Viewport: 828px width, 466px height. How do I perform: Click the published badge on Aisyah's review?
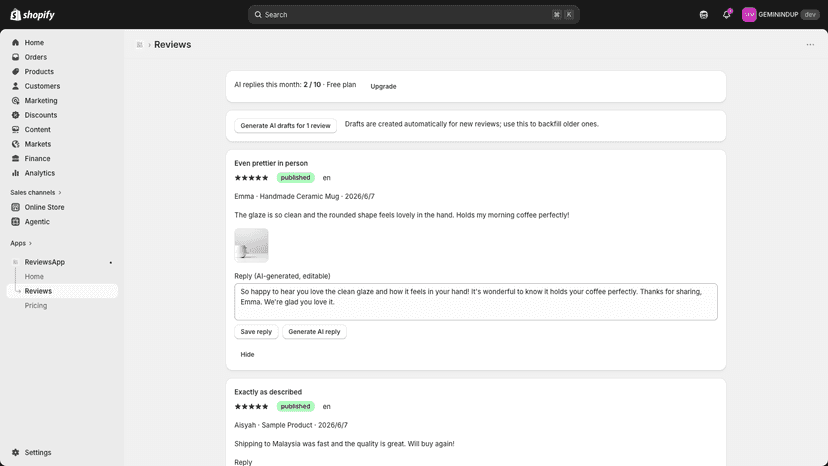coord(295,406)
